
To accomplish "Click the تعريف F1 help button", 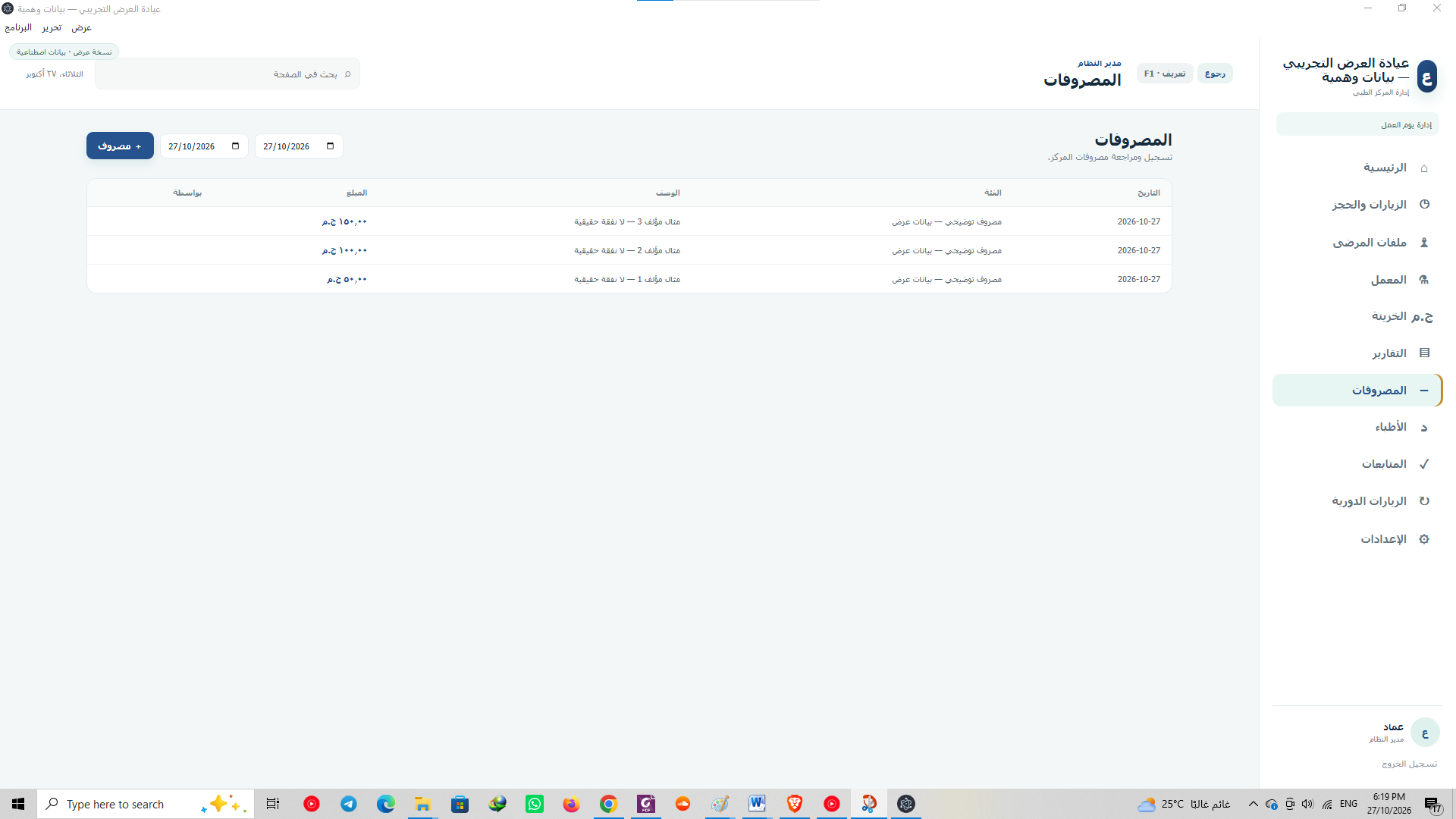I will (x=1165, y=74).
